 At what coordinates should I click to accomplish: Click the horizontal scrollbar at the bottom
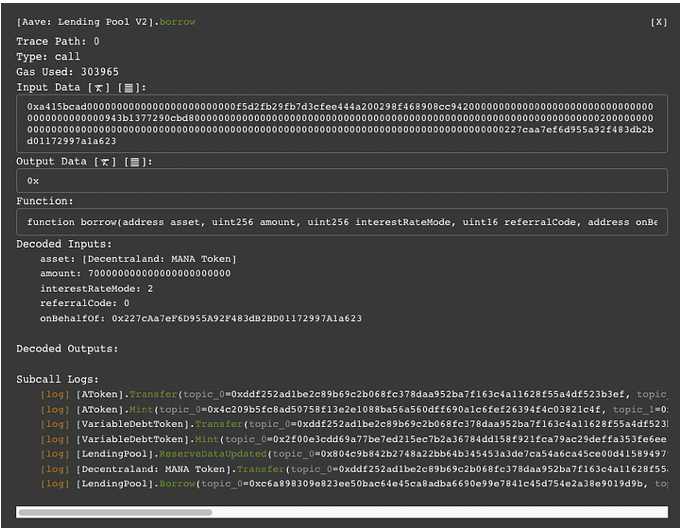coord(115,512)
